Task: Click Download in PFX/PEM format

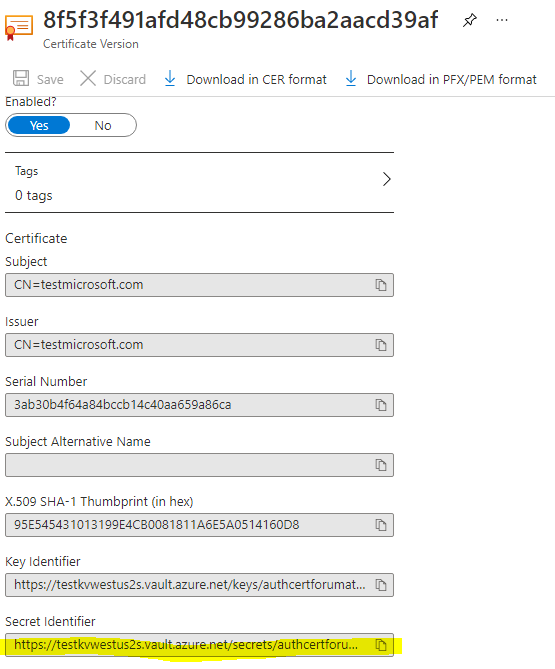Action: [441, 79]
